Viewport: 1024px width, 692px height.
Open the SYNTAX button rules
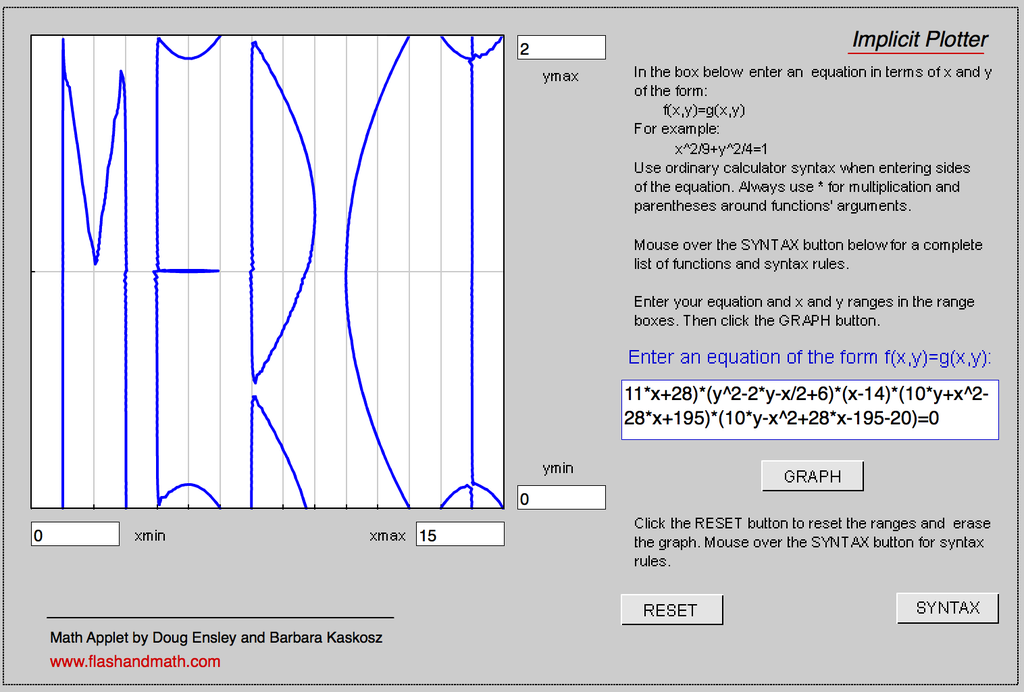click(x=947, y=608)
